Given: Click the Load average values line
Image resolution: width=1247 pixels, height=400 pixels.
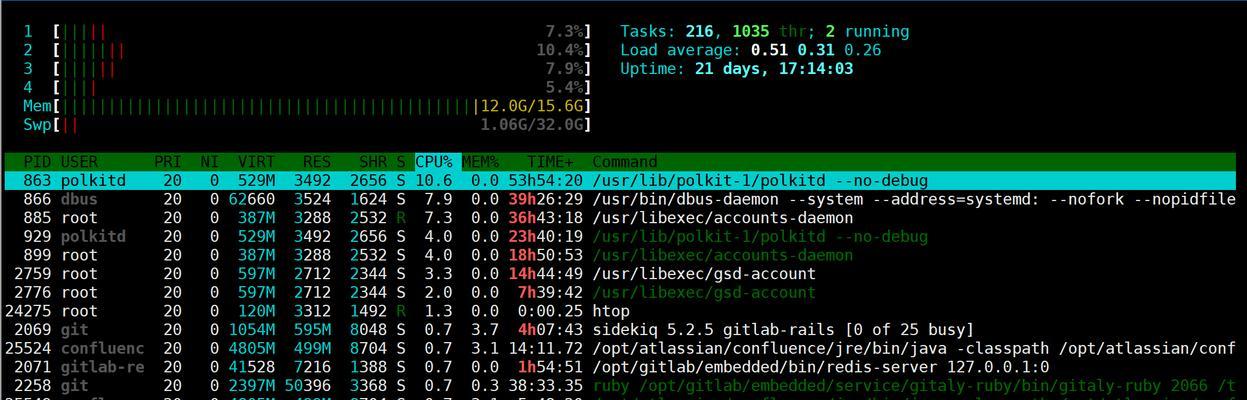Looking at the screenshot, I should pyautogui.click(x=750, y=50).
